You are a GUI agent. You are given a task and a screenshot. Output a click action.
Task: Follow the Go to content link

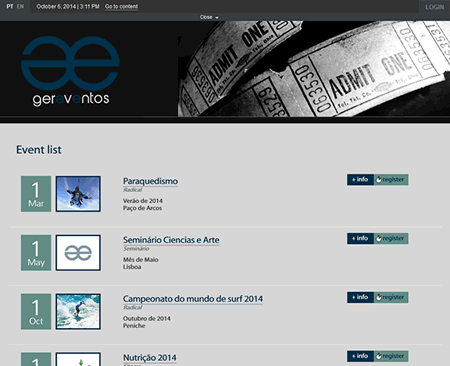point(121,6)
